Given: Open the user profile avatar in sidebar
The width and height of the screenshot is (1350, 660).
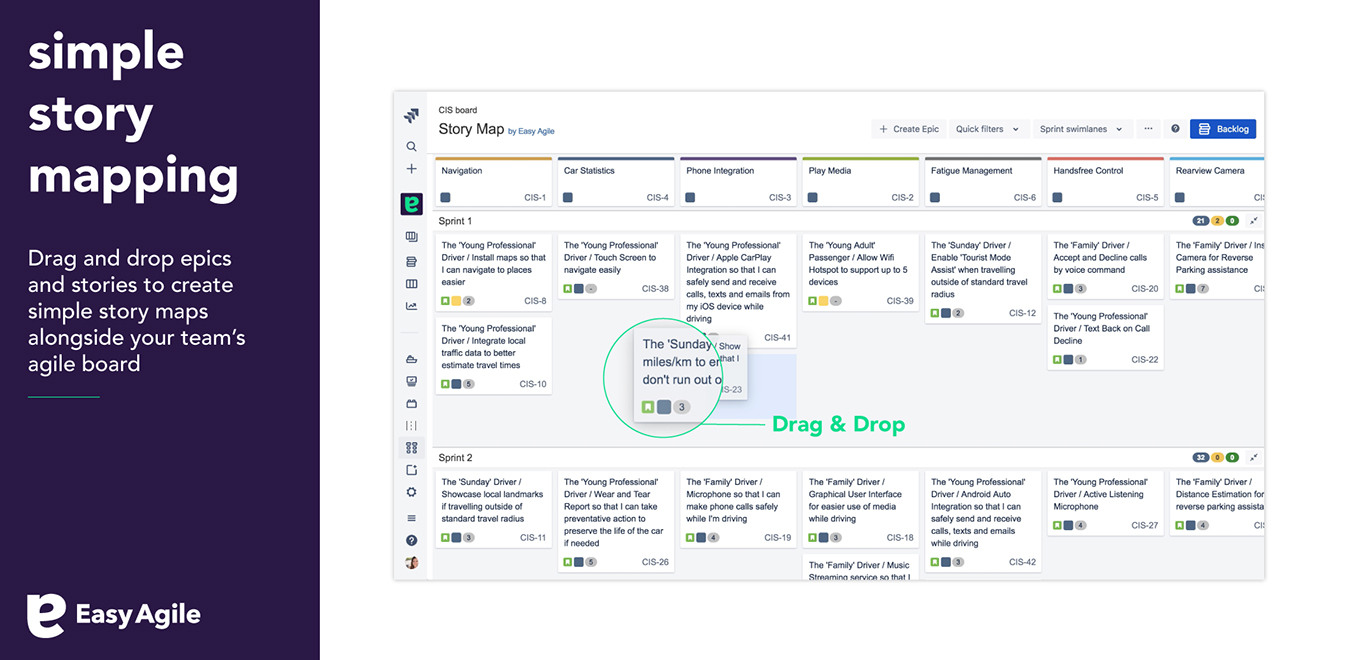Looking at the screenshot, I should (411, 563).
